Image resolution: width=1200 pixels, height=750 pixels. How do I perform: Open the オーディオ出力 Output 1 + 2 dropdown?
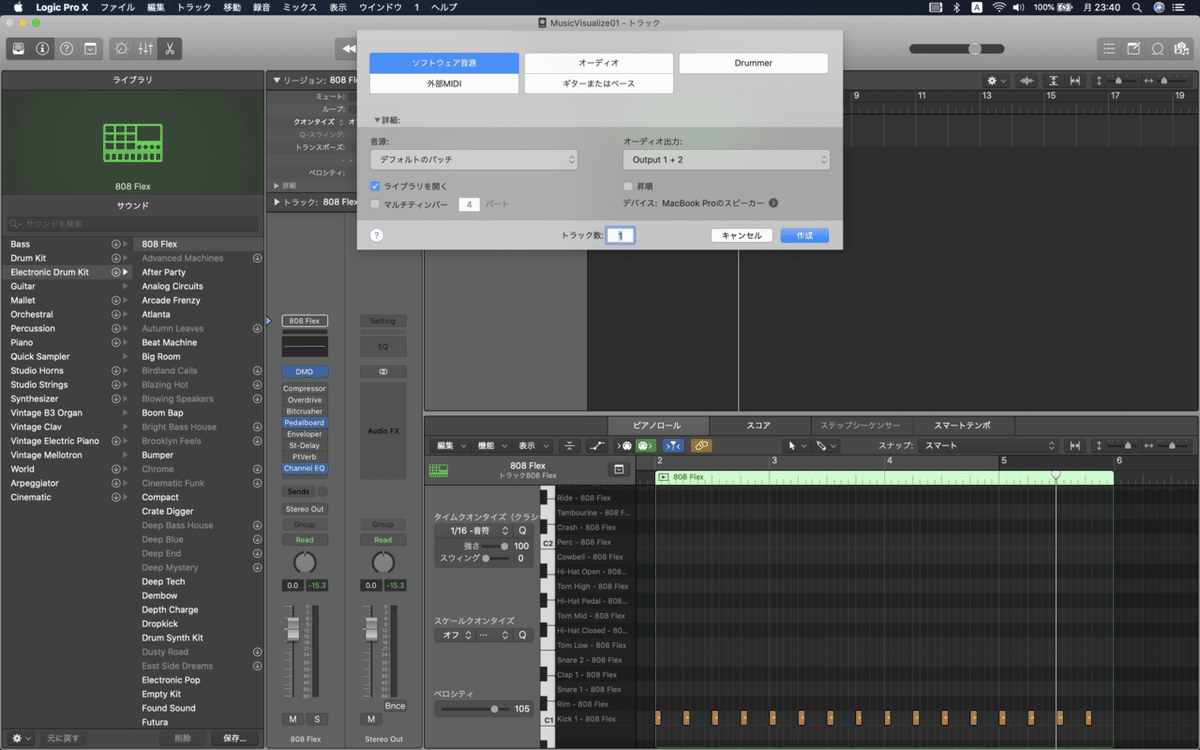(x=727, y=160)
